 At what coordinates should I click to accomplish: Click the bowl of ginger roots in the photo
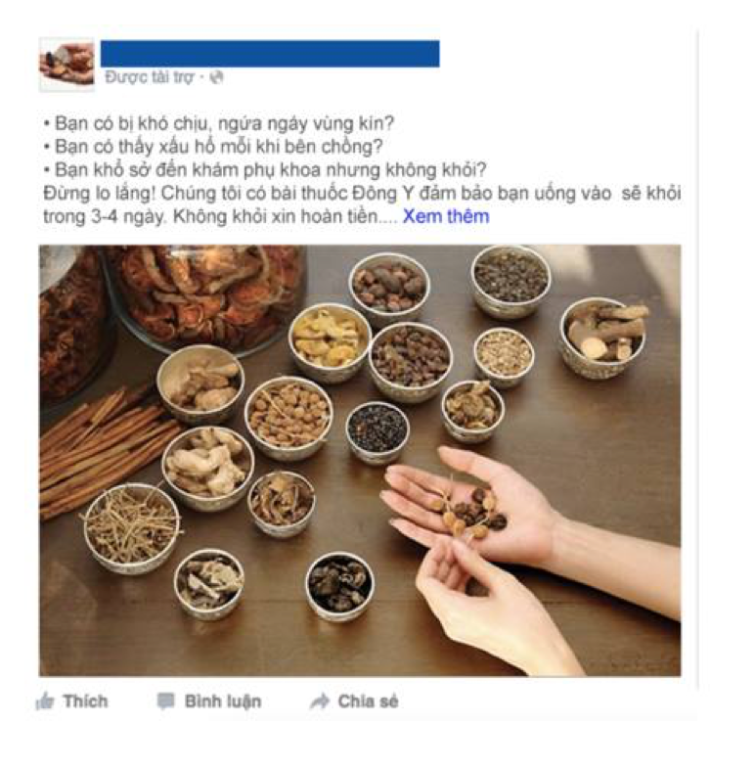coord(208,468)
